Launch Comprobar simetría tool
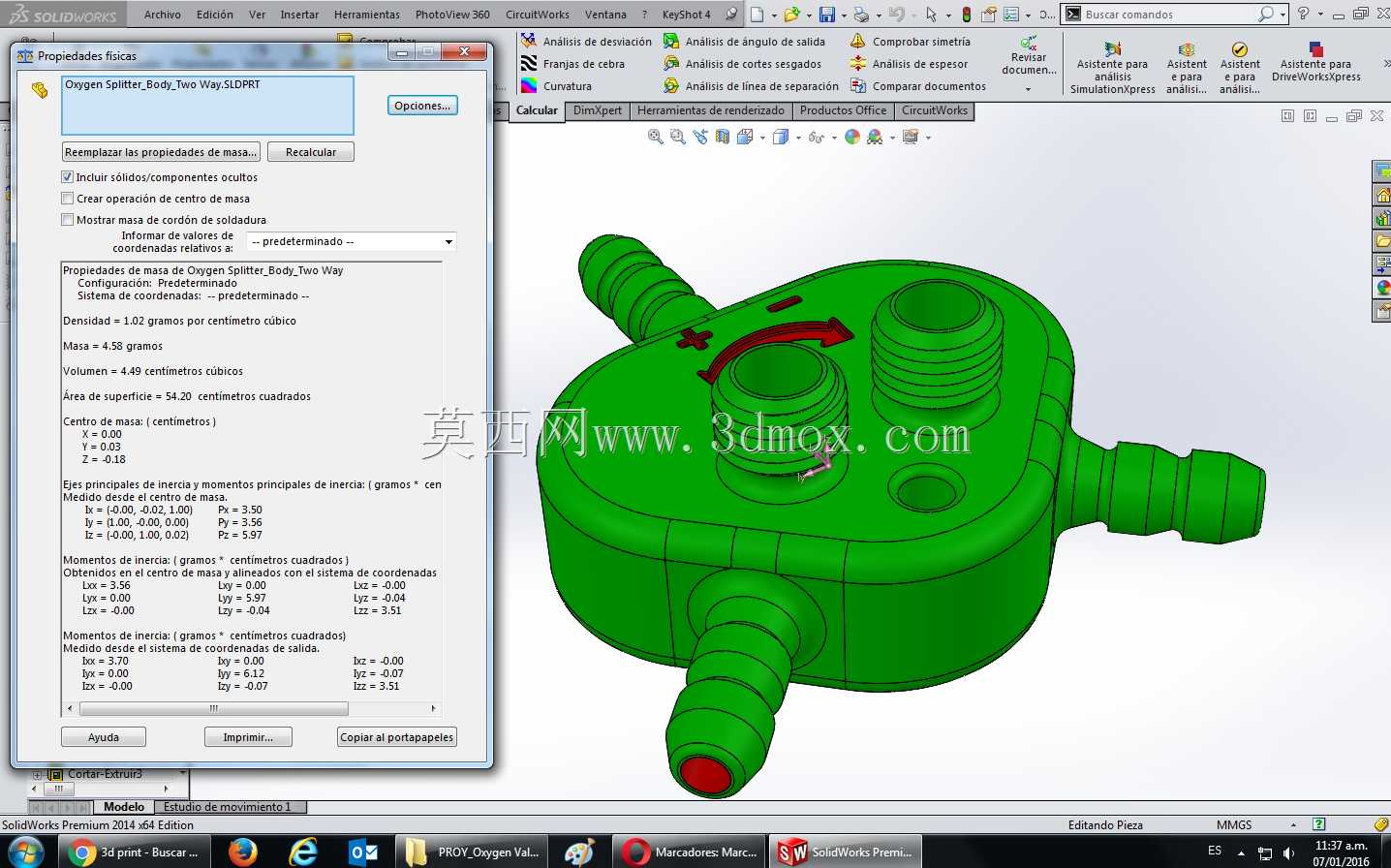This screenshot has width=1391, height=868. [910, 42]
